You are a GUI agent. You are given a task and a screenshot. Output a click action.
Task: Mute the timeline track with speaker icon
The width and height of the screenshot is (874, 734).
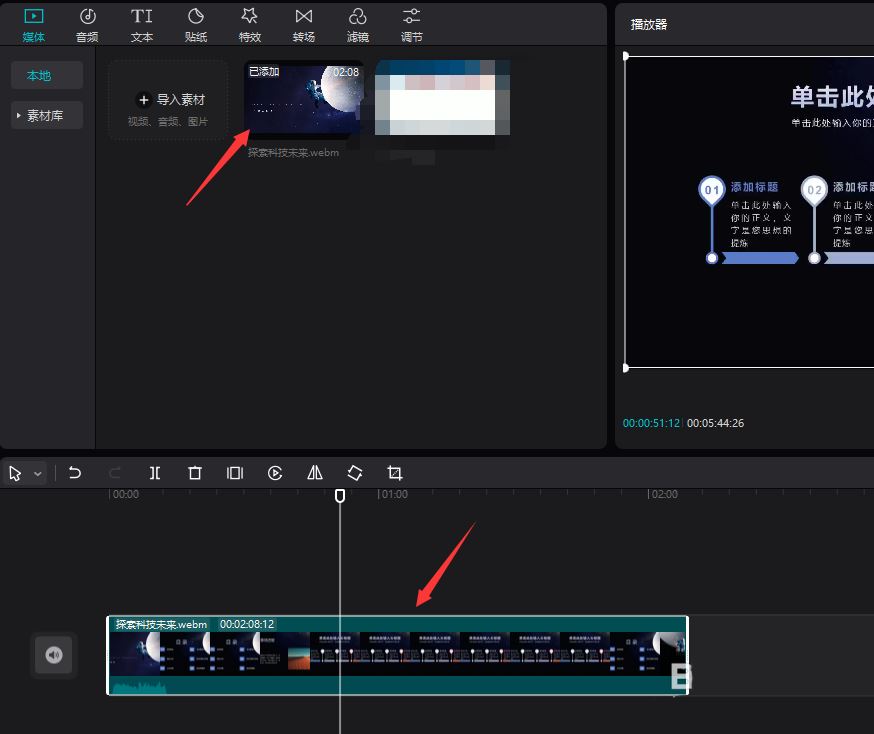pyautogui.click(x=54, y=655)
